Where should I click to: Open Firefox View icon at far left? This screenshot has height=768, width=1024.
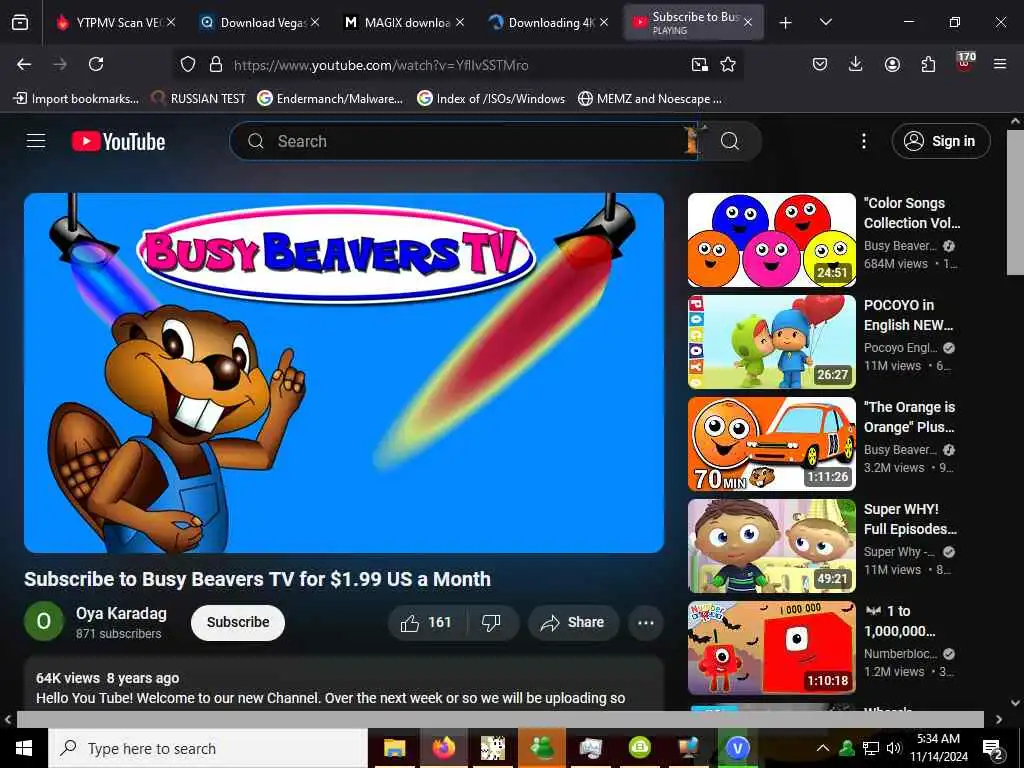pyautogui.click(x=20, y=22)
